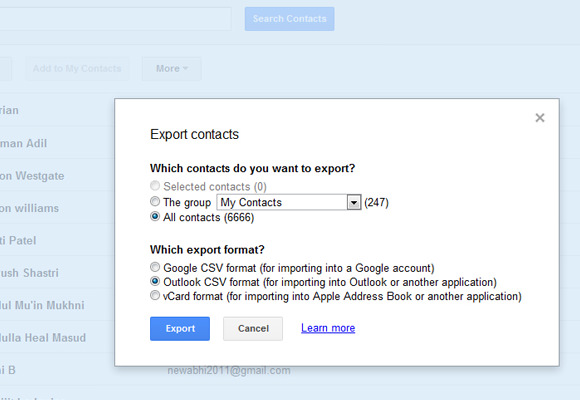Click inside the contacts search field

pos(115,19)
